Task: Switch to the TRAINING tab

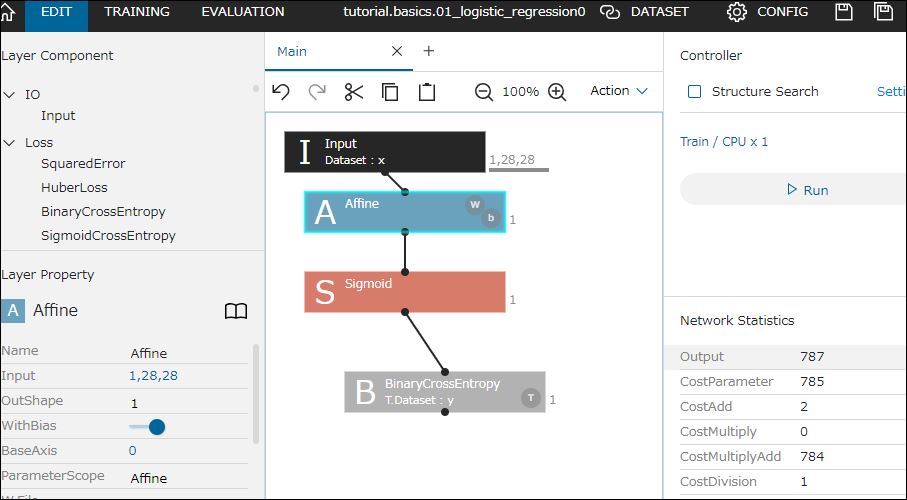Action: click(x=137, y=12)
